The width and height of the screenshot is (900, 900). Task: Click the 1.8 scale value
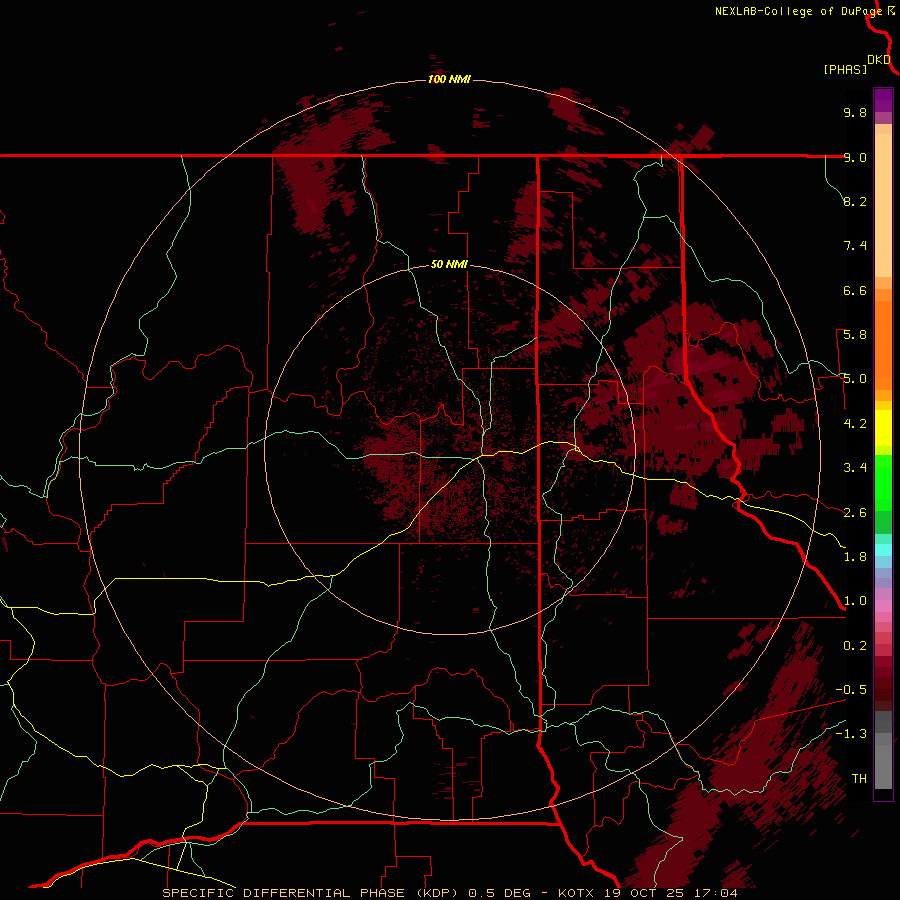[855, 557]
